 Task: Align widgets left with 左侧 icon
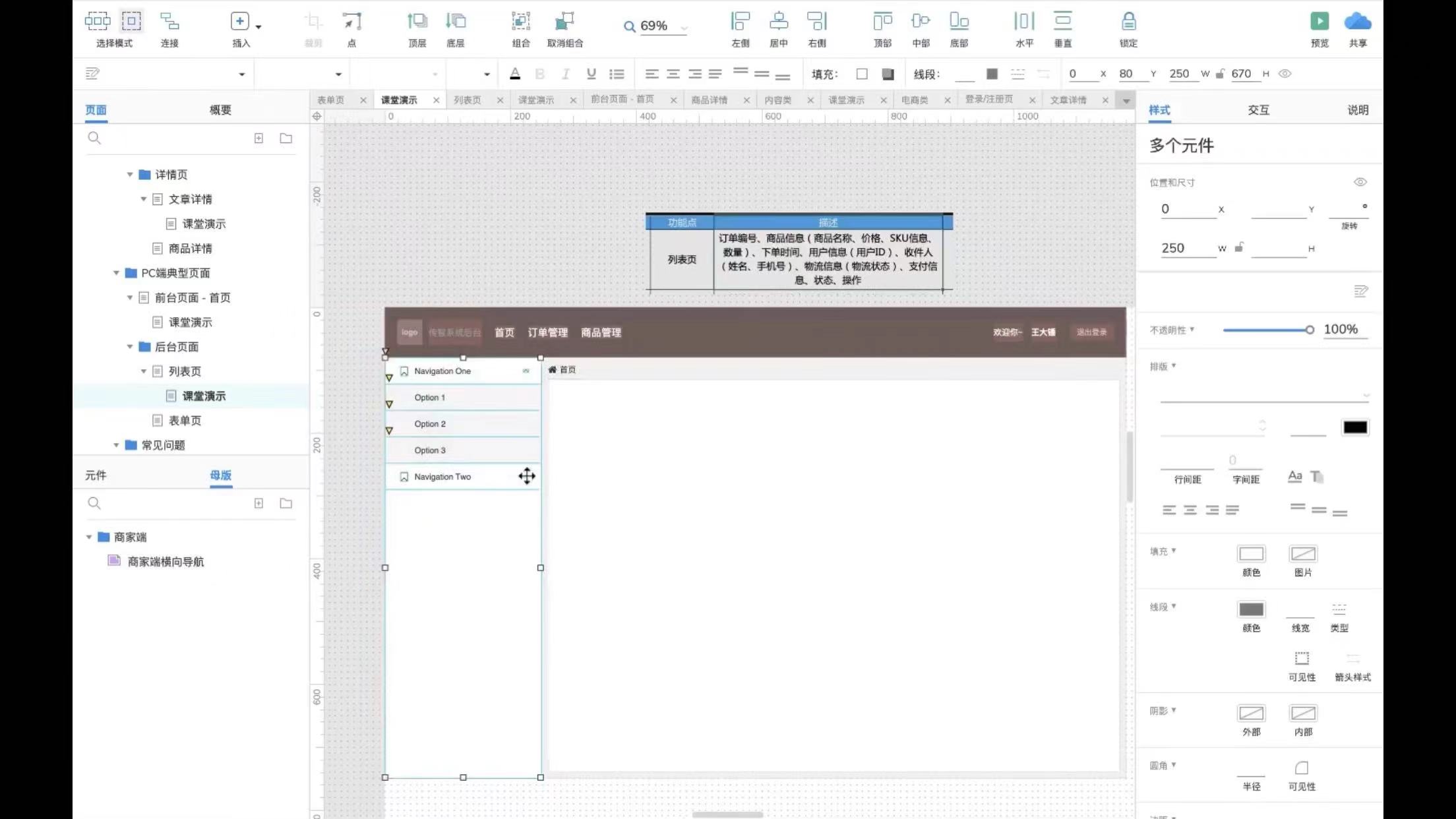[x=740, y=22]
